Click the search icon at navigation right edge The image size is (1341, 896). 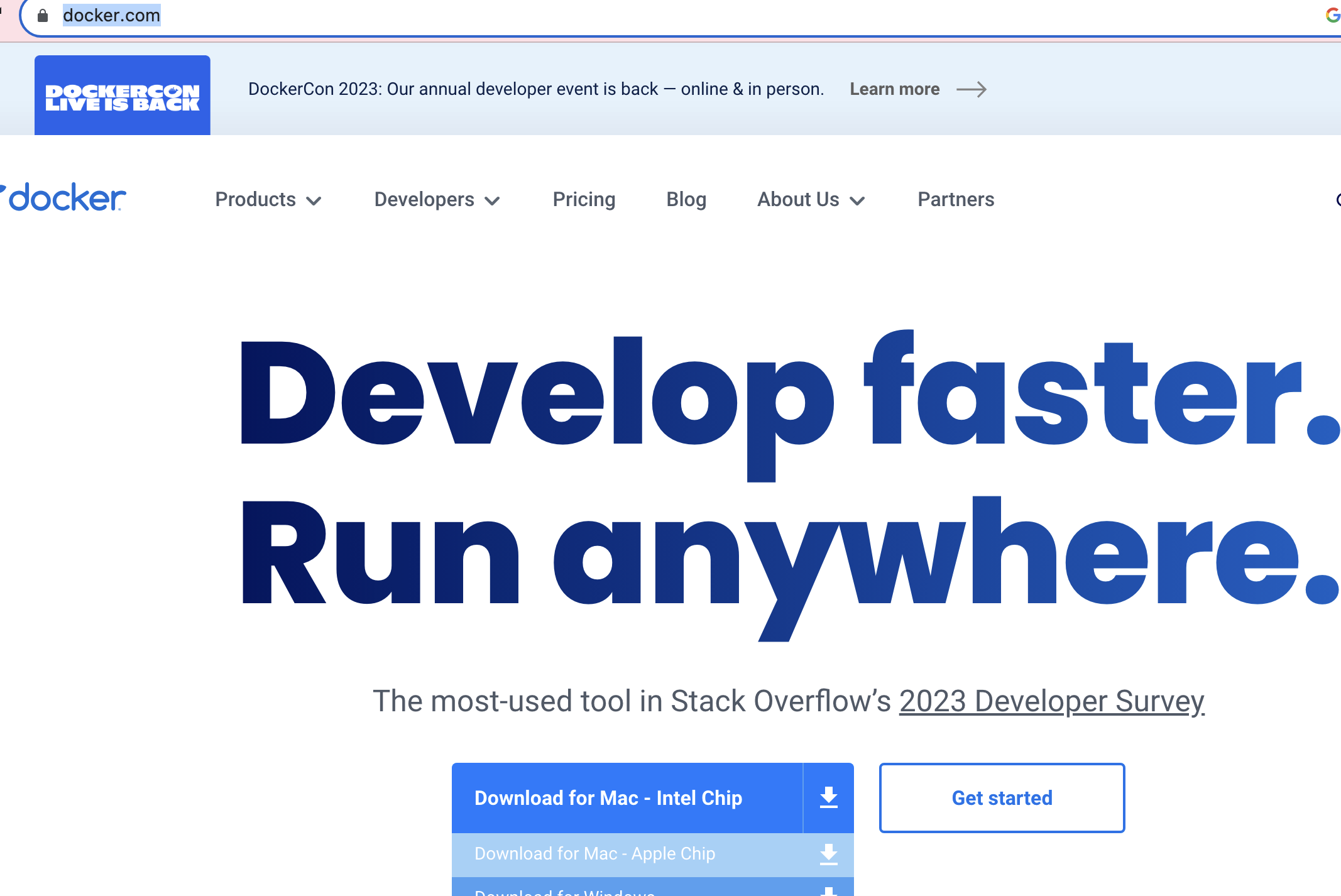click(1337, 200)
